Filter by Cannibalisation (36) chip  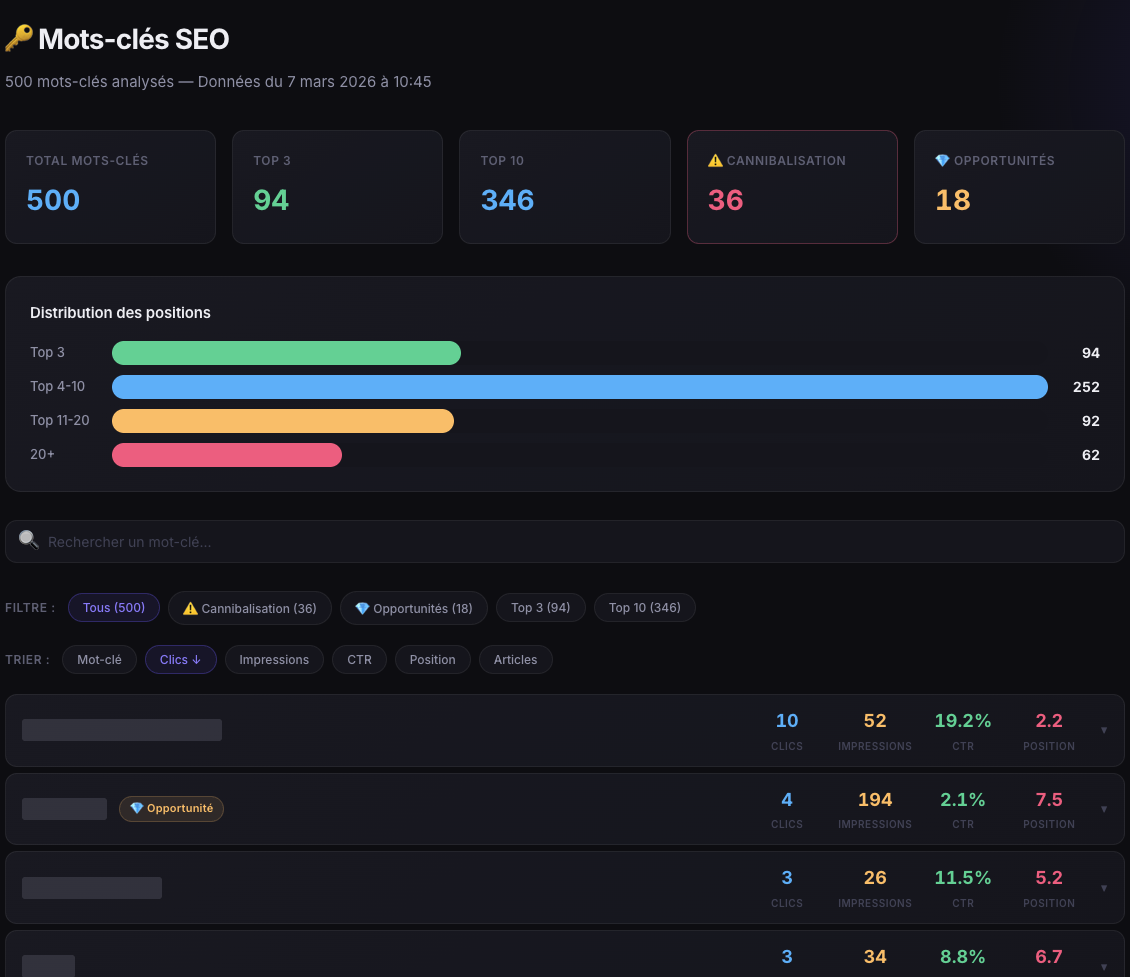[x=250, y=608]
